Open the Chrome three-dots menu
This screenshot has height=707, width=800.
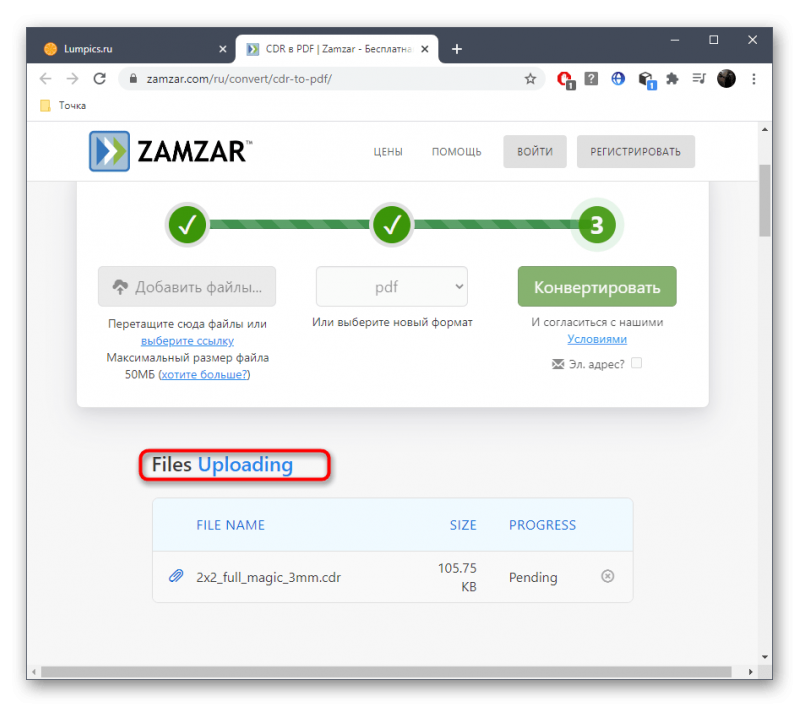point(754,79)
